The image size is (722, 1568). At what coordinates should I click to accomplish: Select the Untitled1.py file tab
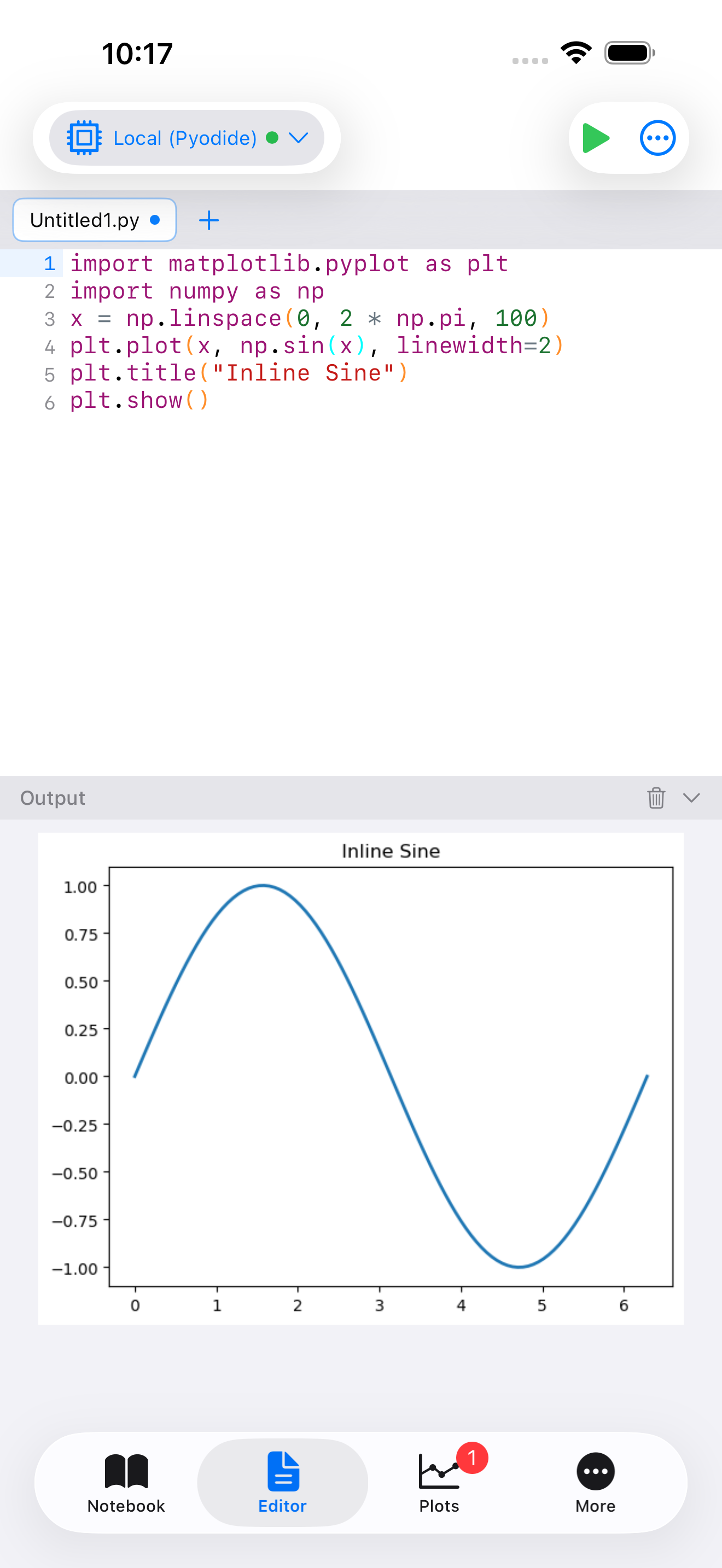coord(95,220)
